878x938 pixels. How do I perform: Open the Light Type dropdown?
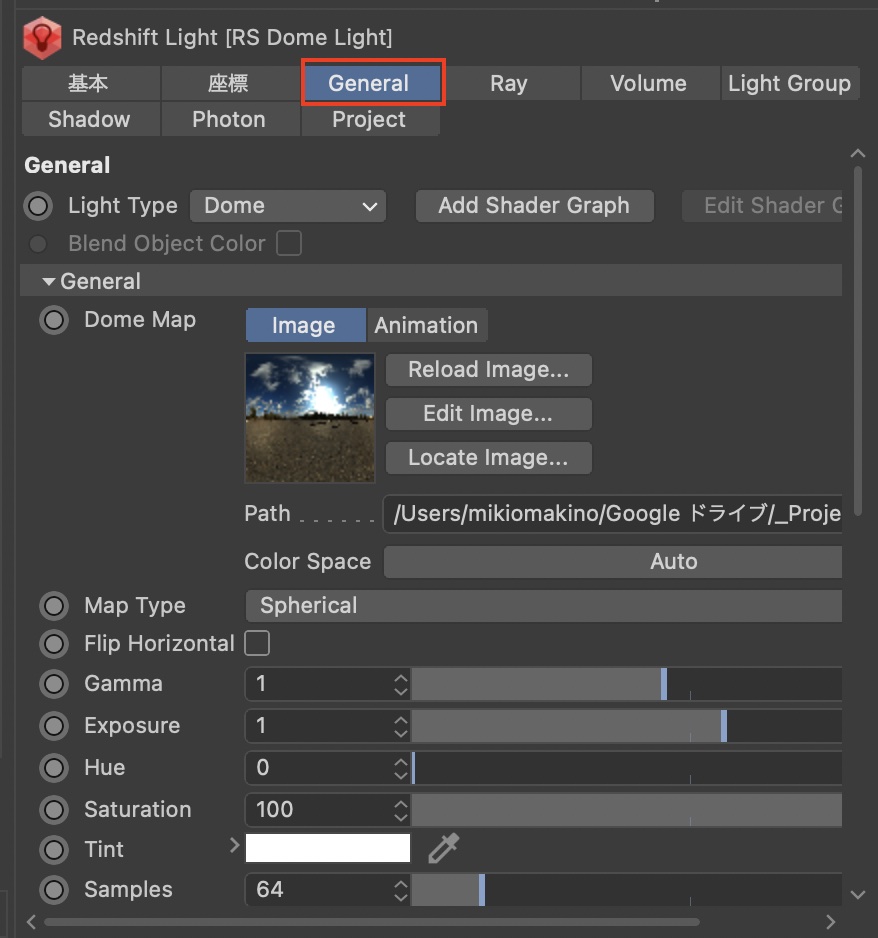click(288, 206)
